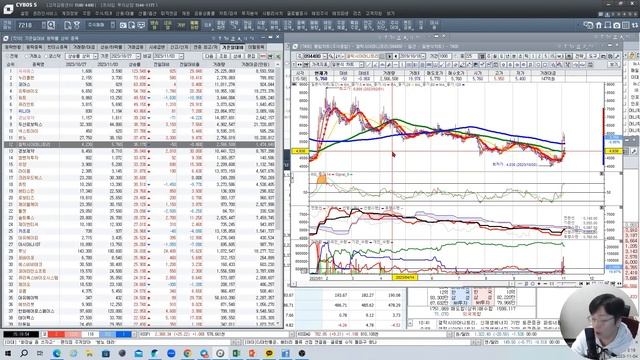Expand the stock code dropdown in chart window
The image size is (640, 360).
tap(325, 56)
